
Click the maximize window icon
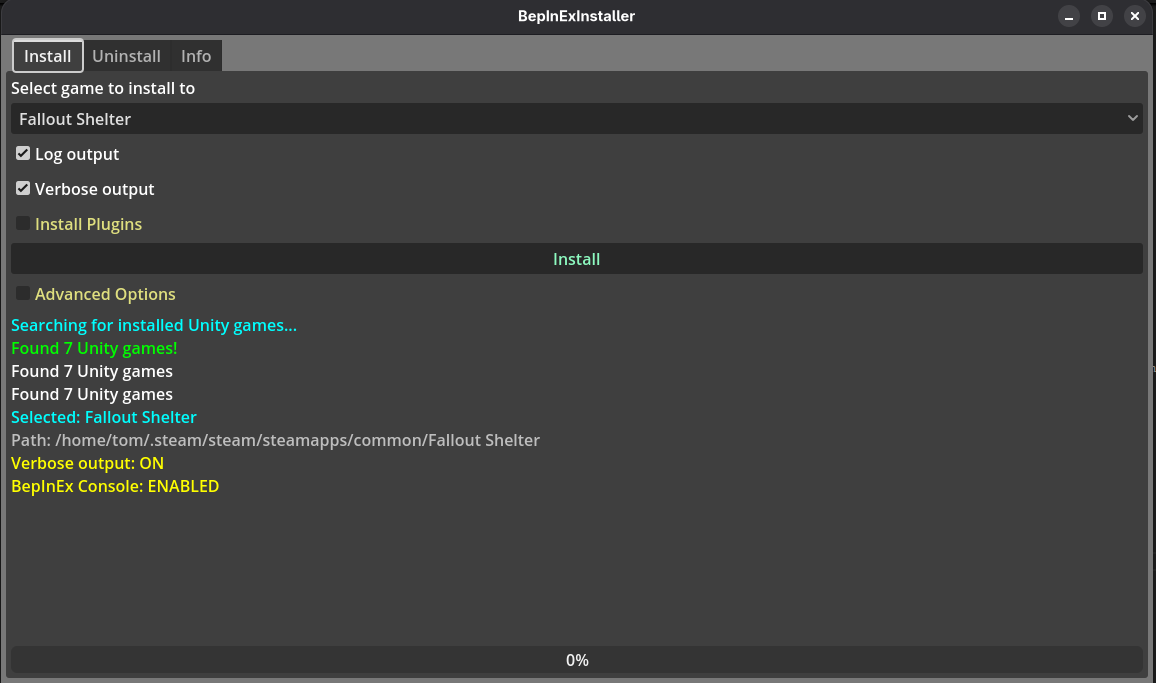pyautogui.click(x=1102, y=16)
